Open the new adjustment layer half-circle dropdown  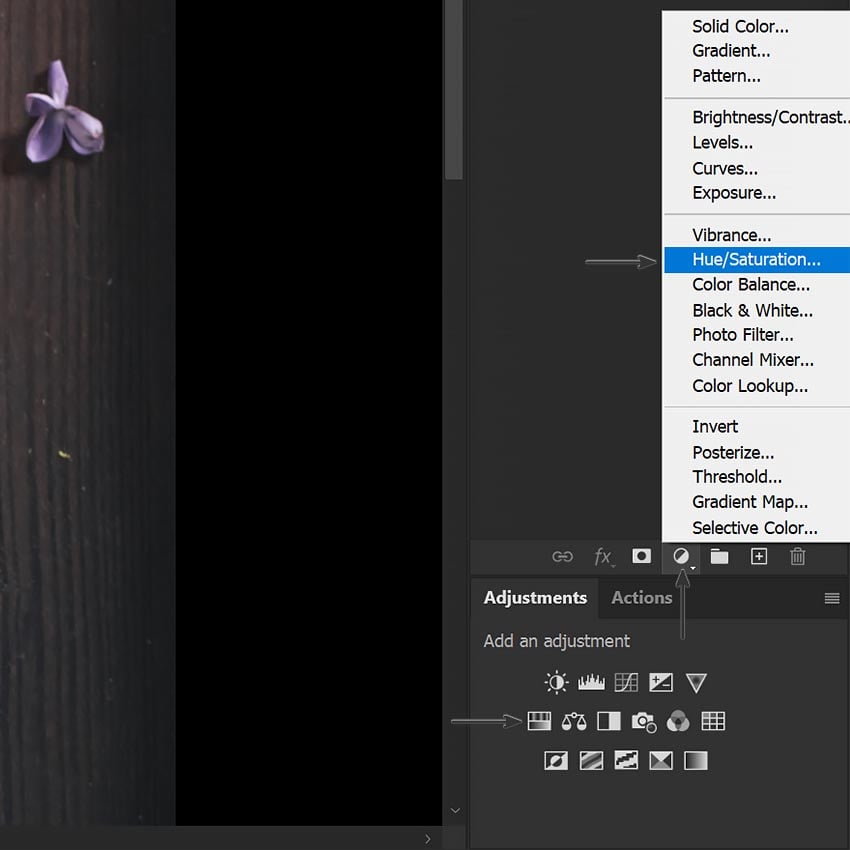point(682,557)
